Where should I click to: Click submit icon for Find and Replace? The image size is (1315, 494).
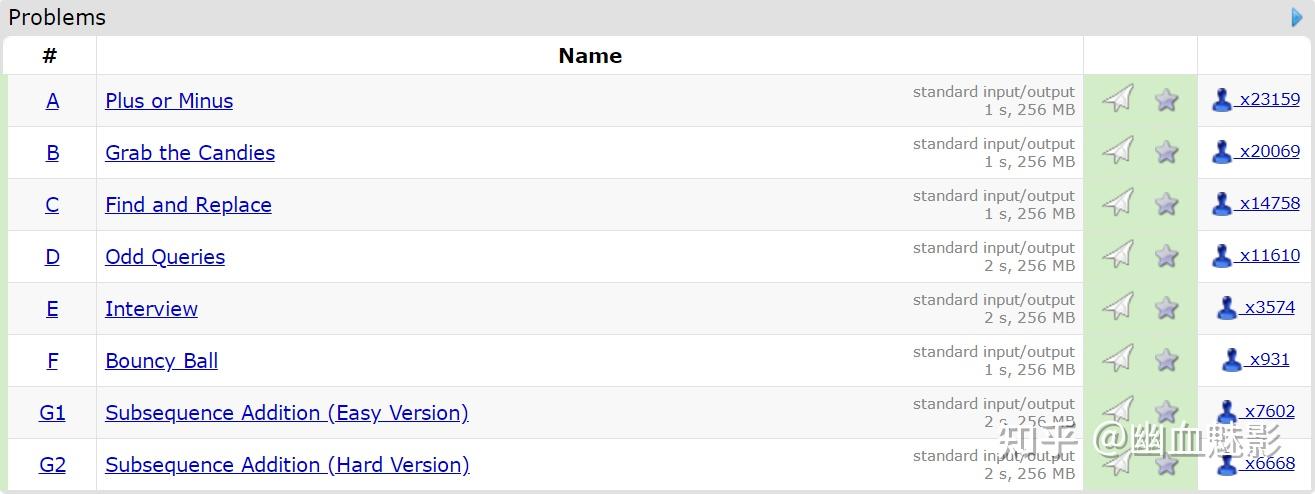(x=1118, y=203)
